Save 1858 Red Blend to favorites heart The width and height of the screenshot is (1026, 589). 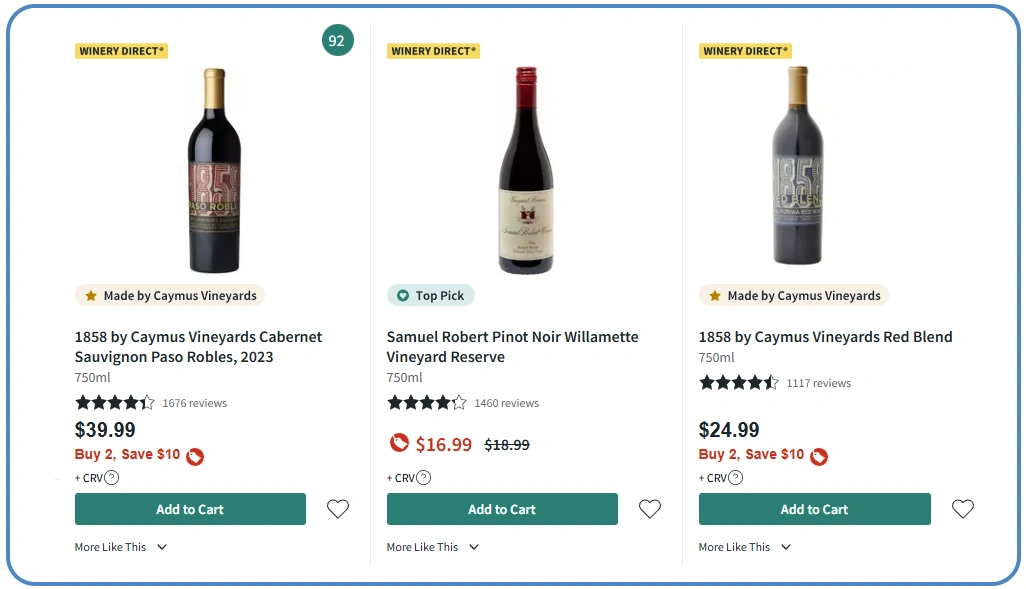coord(962,509)
